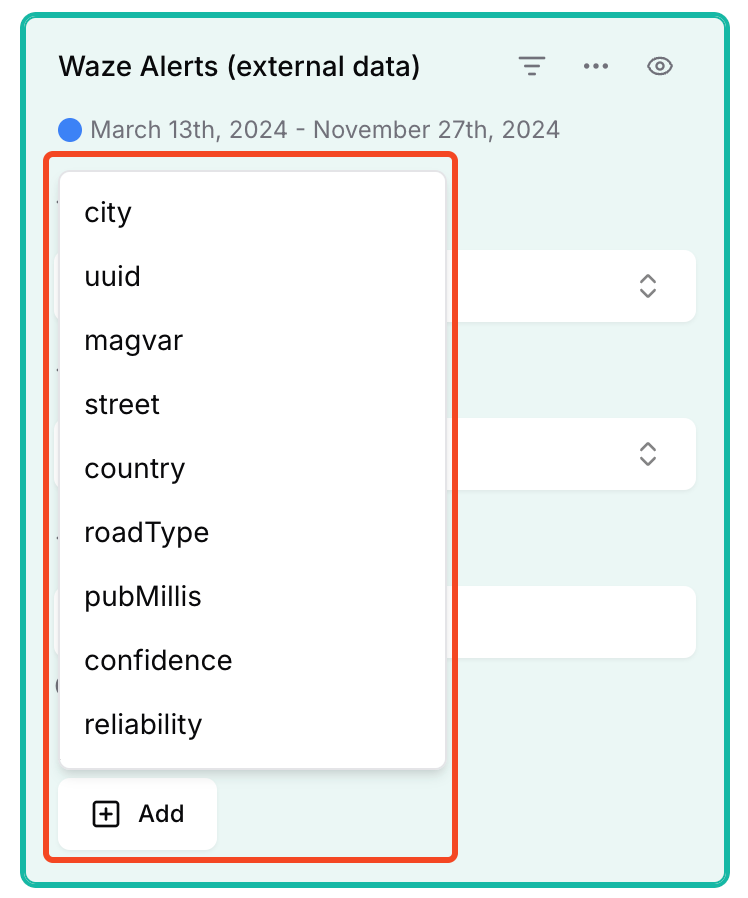Choose city from the field list

(252, 212)
